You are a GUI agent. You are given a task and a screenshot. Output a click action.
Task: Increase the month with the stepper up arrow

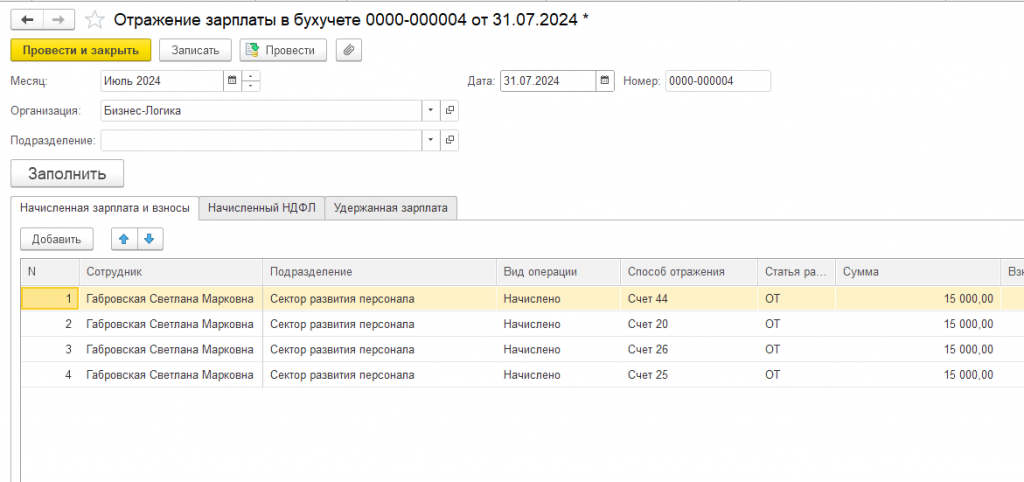pos(251,76)
